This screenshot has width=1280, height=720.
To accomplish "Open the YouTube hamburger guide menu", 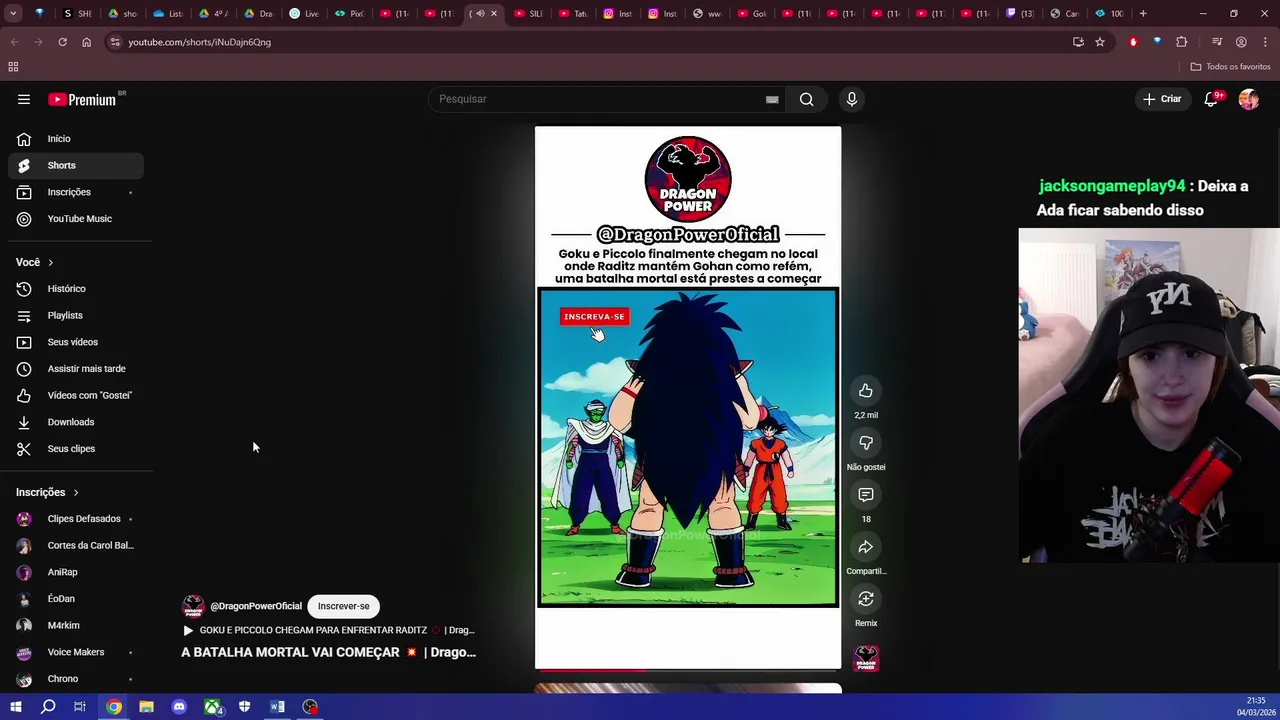I will (24, 99).
